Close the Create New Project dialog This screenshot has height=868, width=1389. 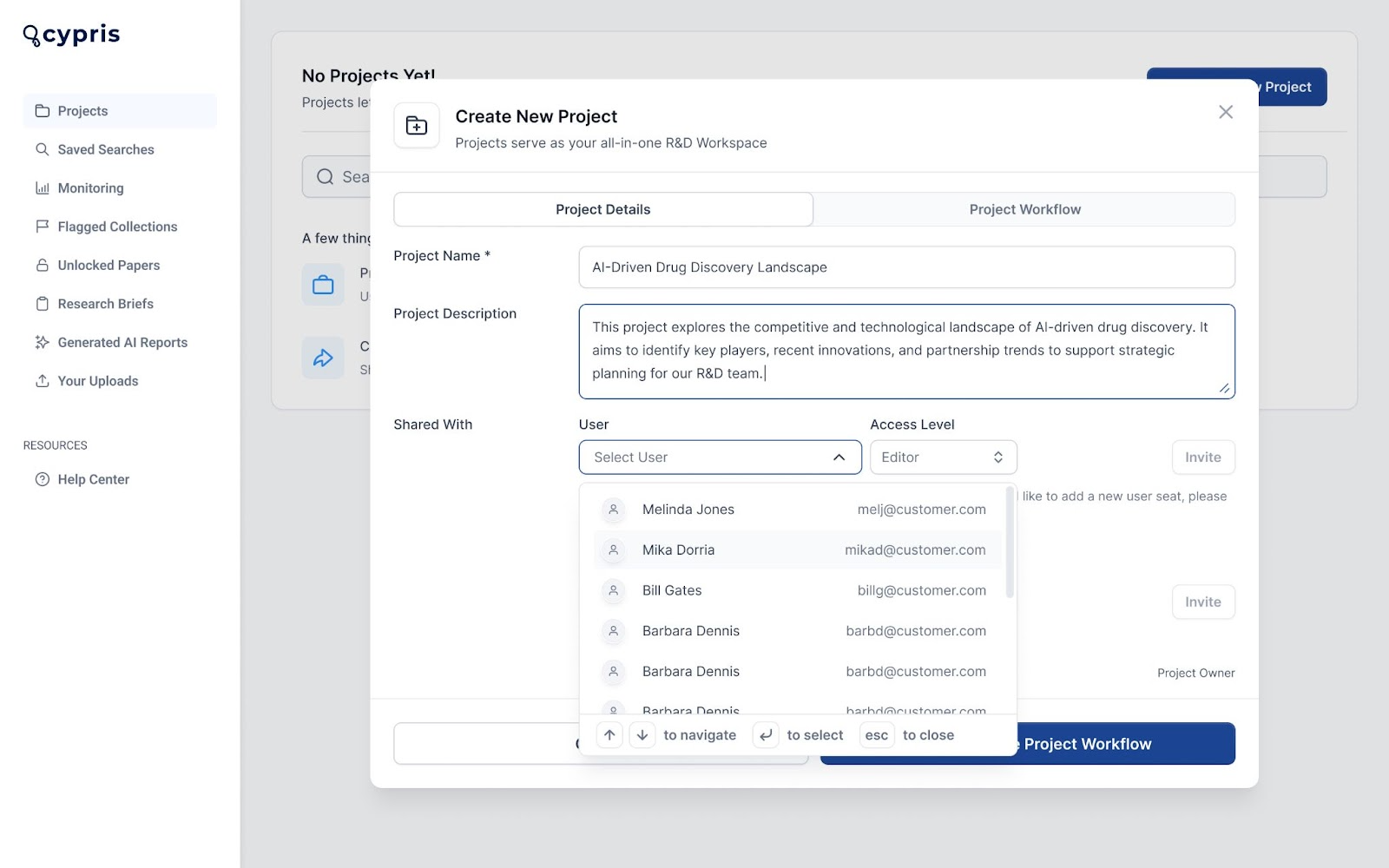[x=1225, y=112]
